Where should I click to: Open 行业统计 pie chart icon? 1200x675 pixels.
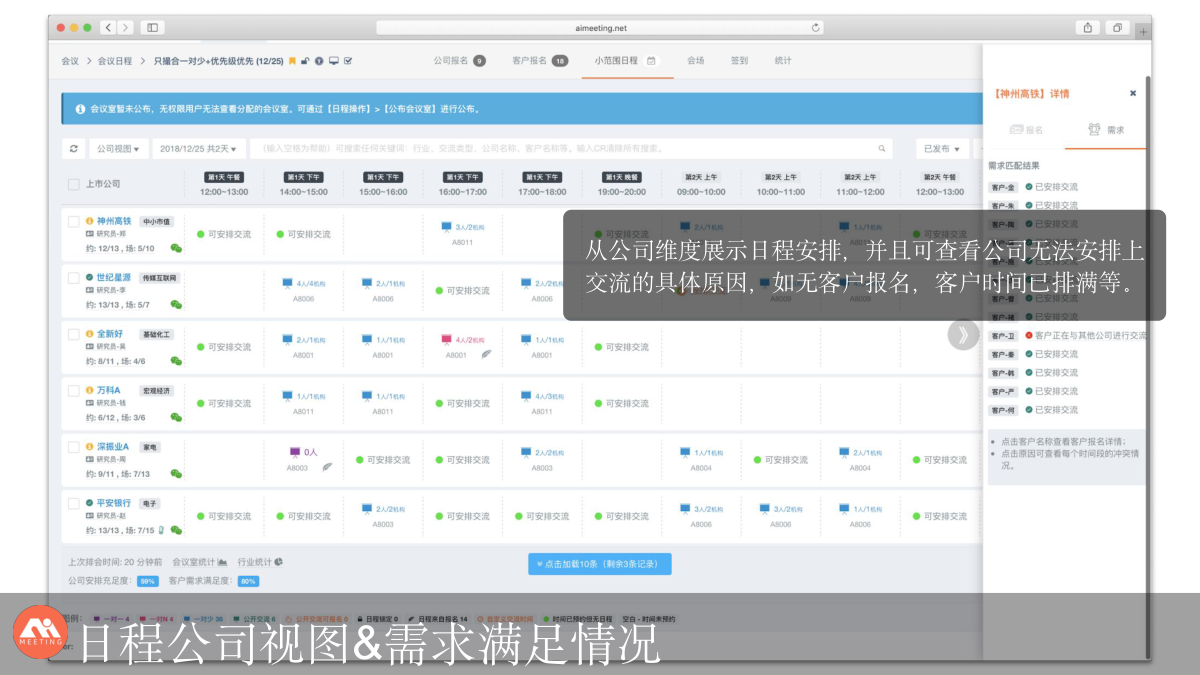coord(278,562)
